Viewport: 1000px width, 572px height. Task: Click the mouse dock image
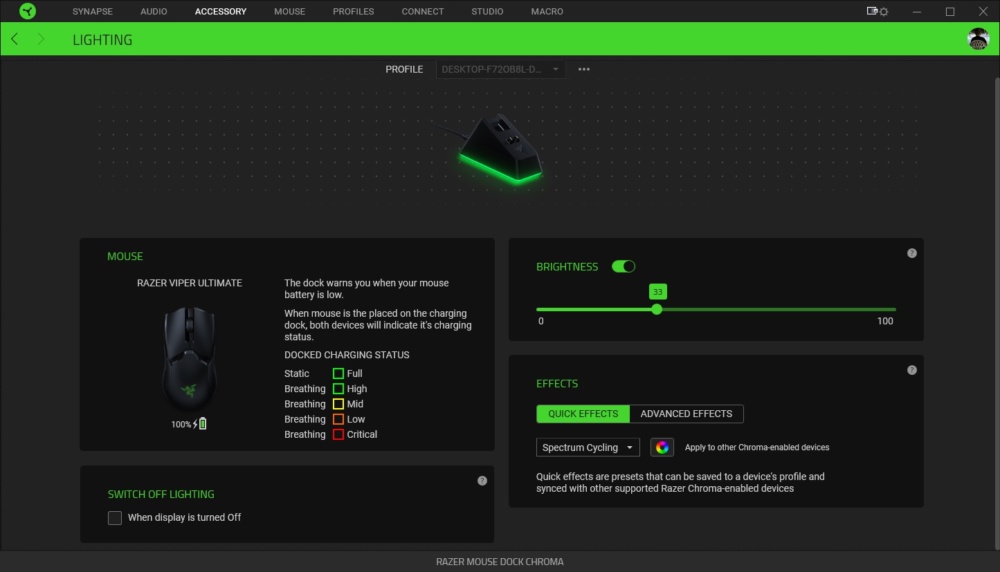pyautogui.click(x=500, y=150)
